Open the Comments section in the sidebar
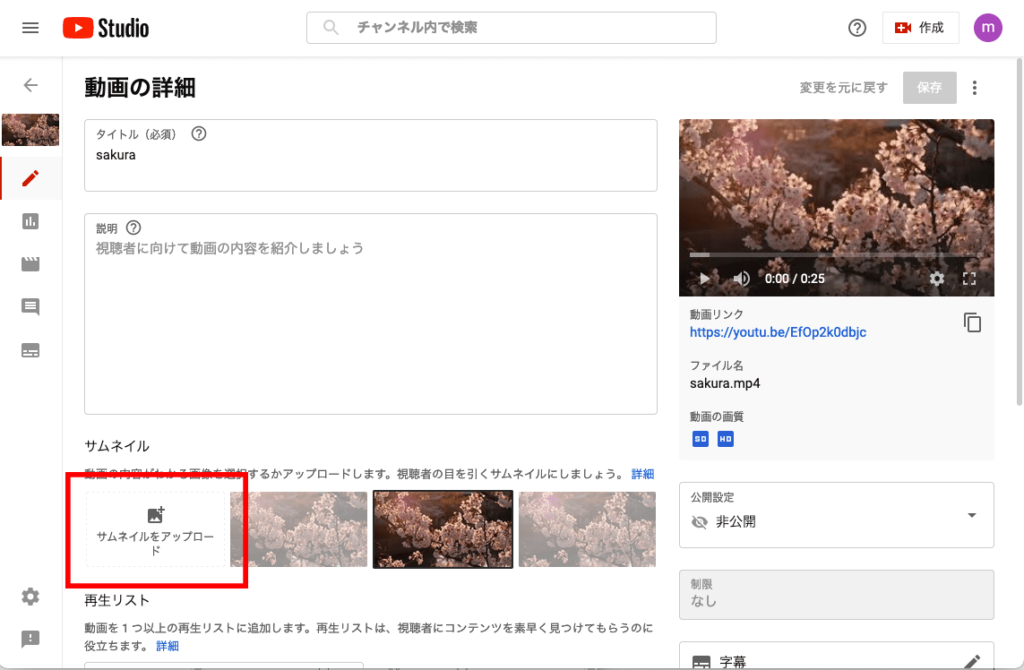The width and height of the screenshot is (1024, 670). pos(30,307)
